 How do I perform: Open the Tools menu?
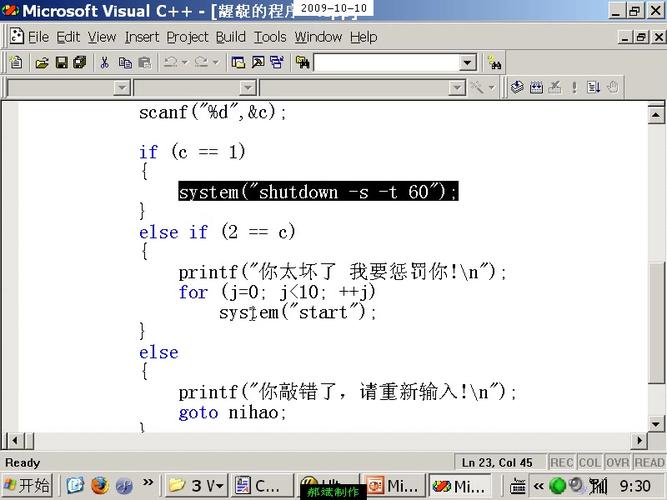coord(270,37)
